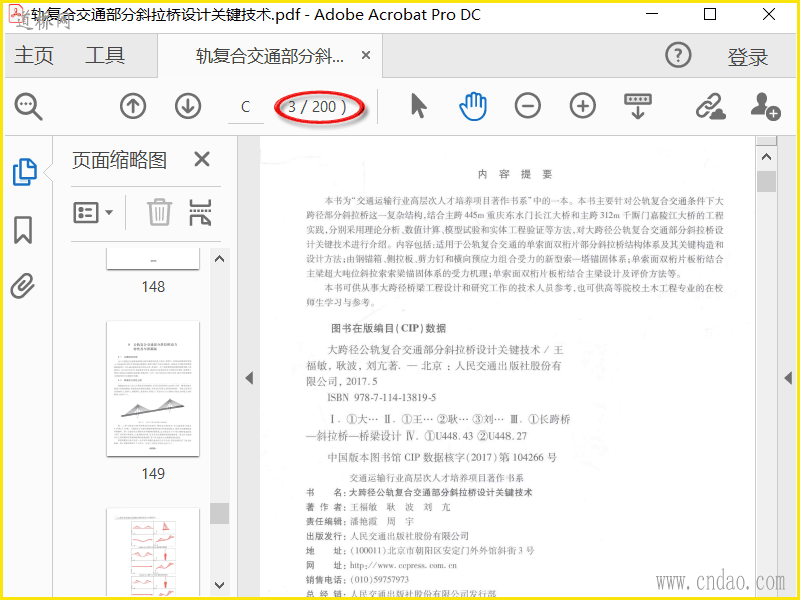Share link via cloud icon

point(711,106)
